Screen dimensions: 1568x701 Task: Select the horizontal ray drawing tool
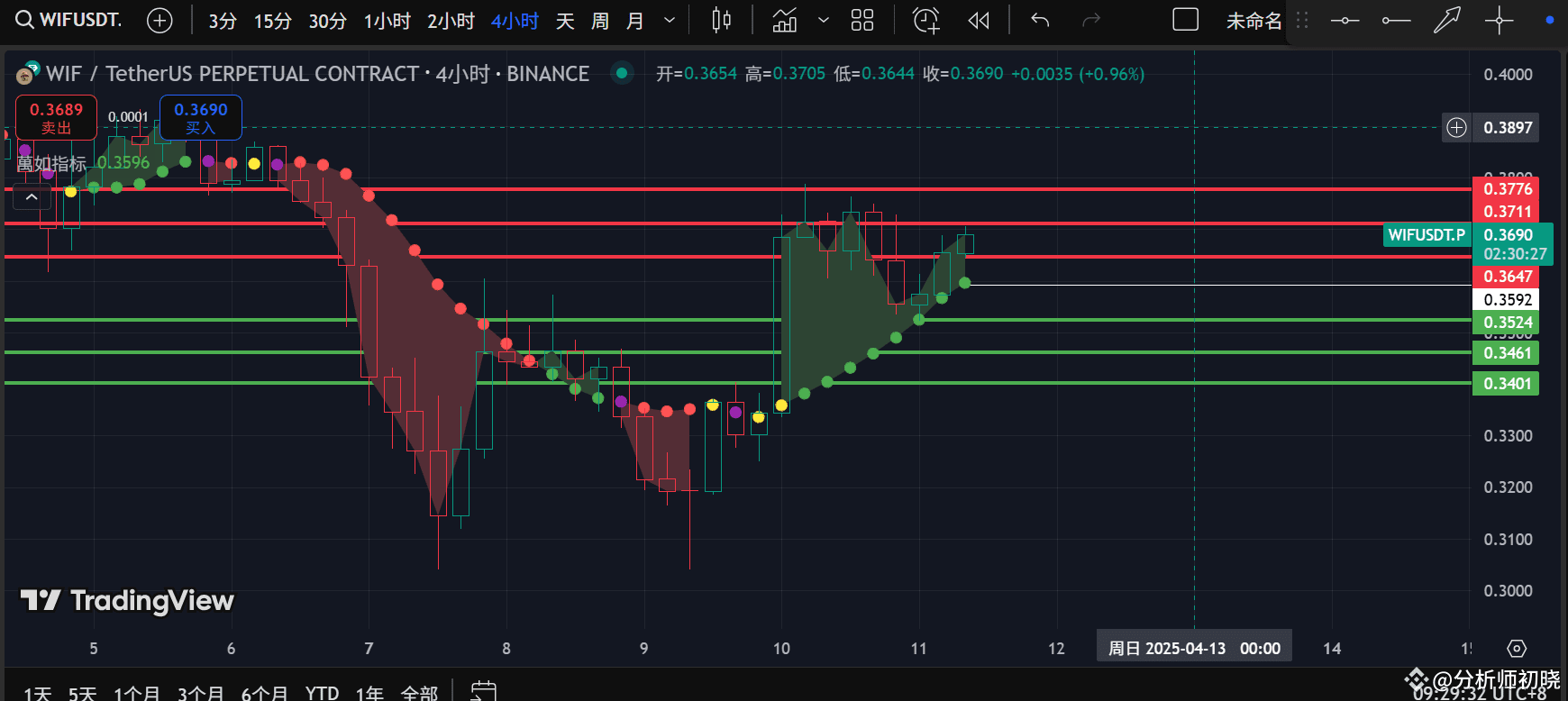tap(1396, 20)
